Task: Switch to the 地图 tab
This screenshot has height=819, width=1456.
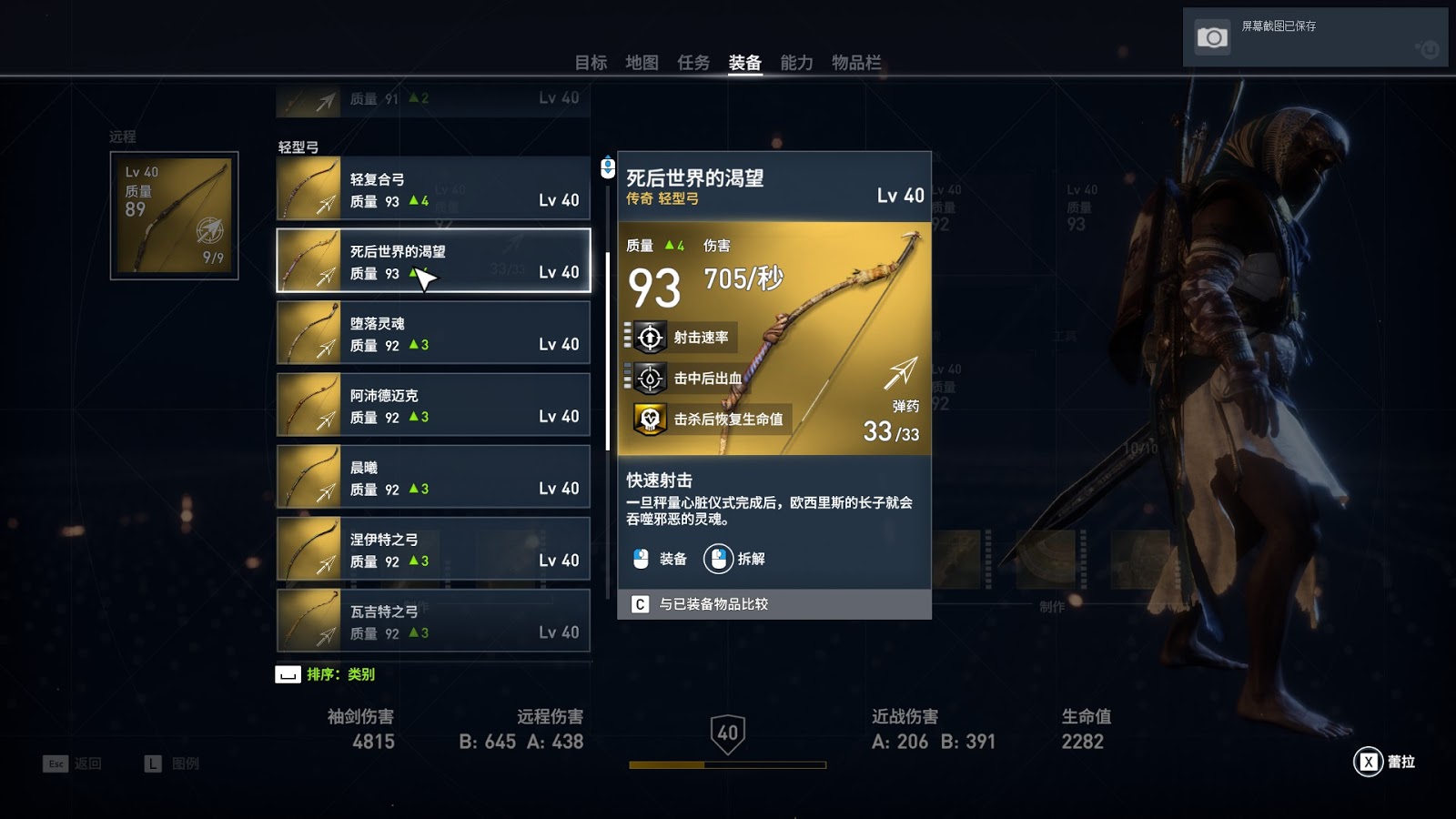Action: click(x=642, y=63)
